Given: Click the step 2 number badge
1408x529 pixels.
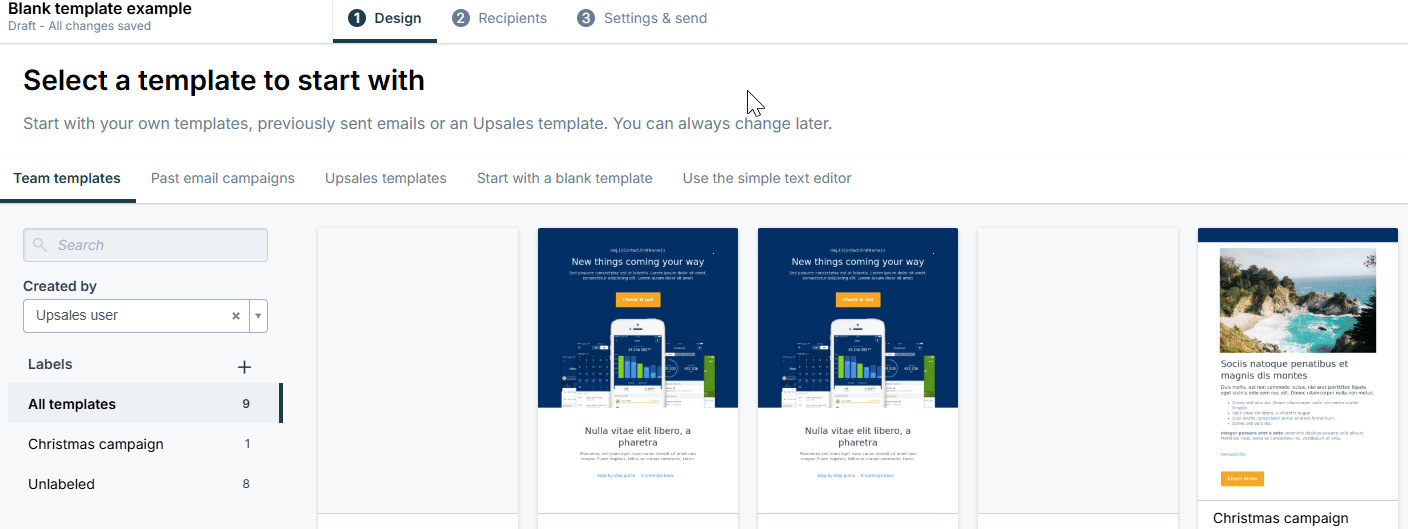Looking at the screenshot, I should point(461,18).
